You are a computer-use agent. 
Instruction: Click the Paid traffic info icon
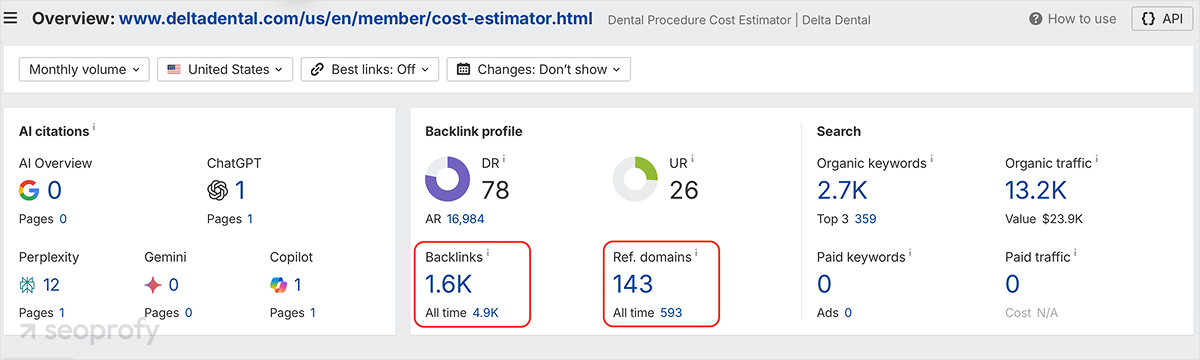[1077, 254]
